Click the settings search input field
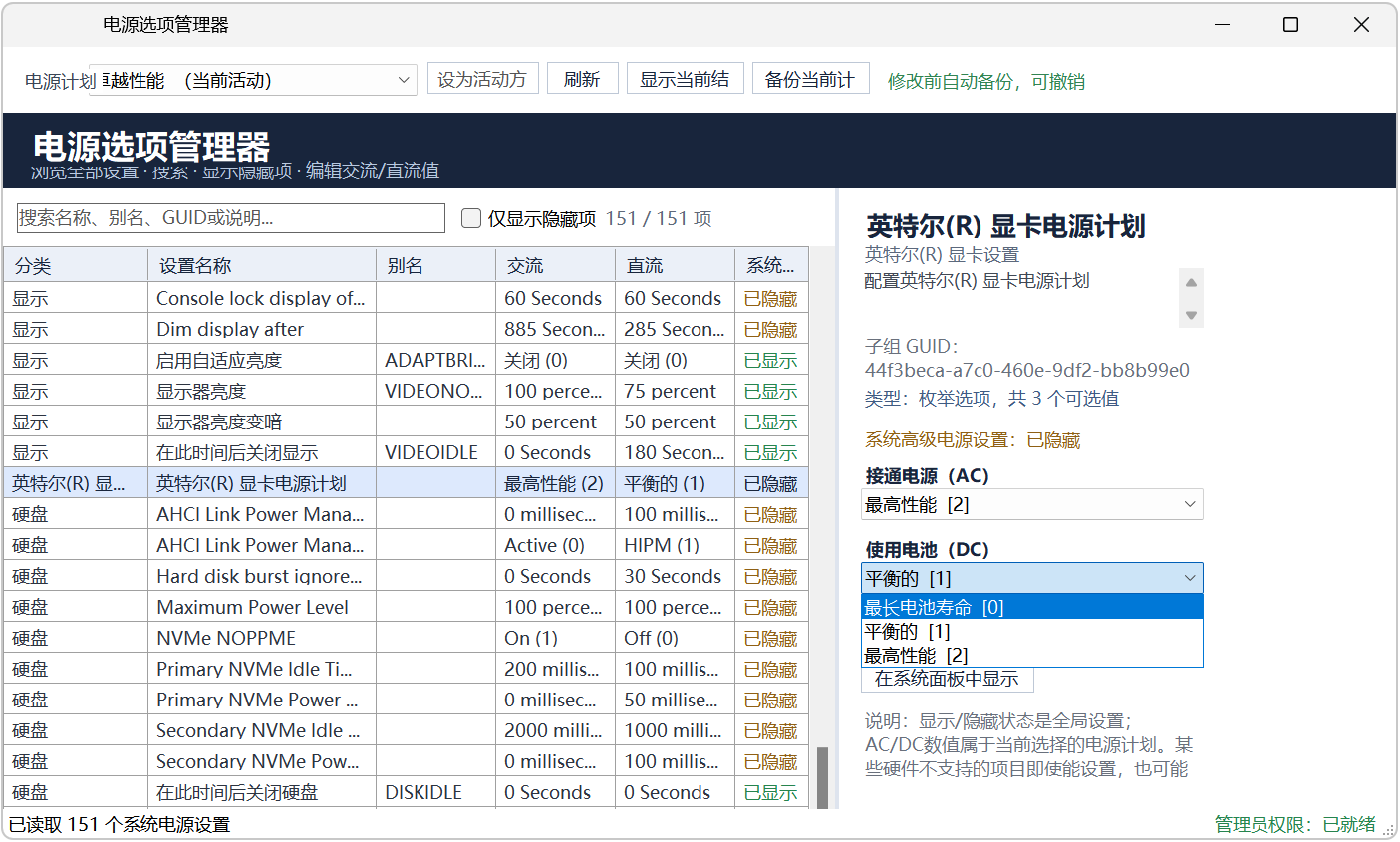1400x842 pixels. [231, 218]
